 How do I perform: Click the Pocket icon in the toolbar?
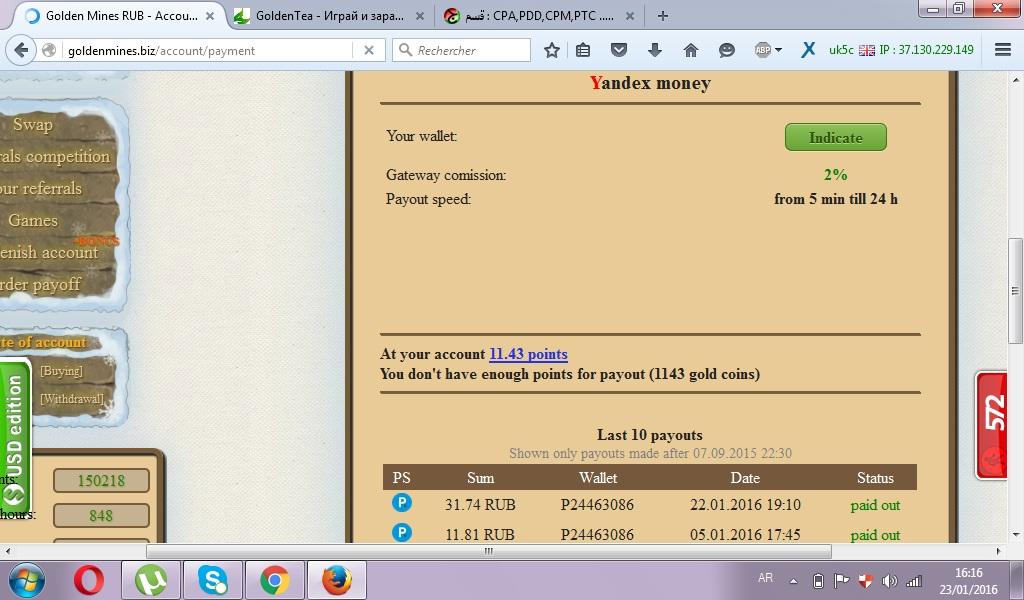click(618, 50)
